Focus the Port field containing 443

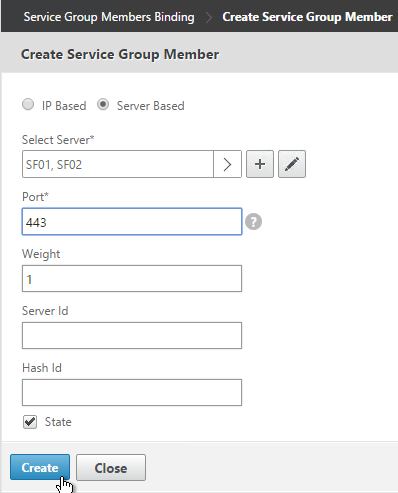point(132,222)
